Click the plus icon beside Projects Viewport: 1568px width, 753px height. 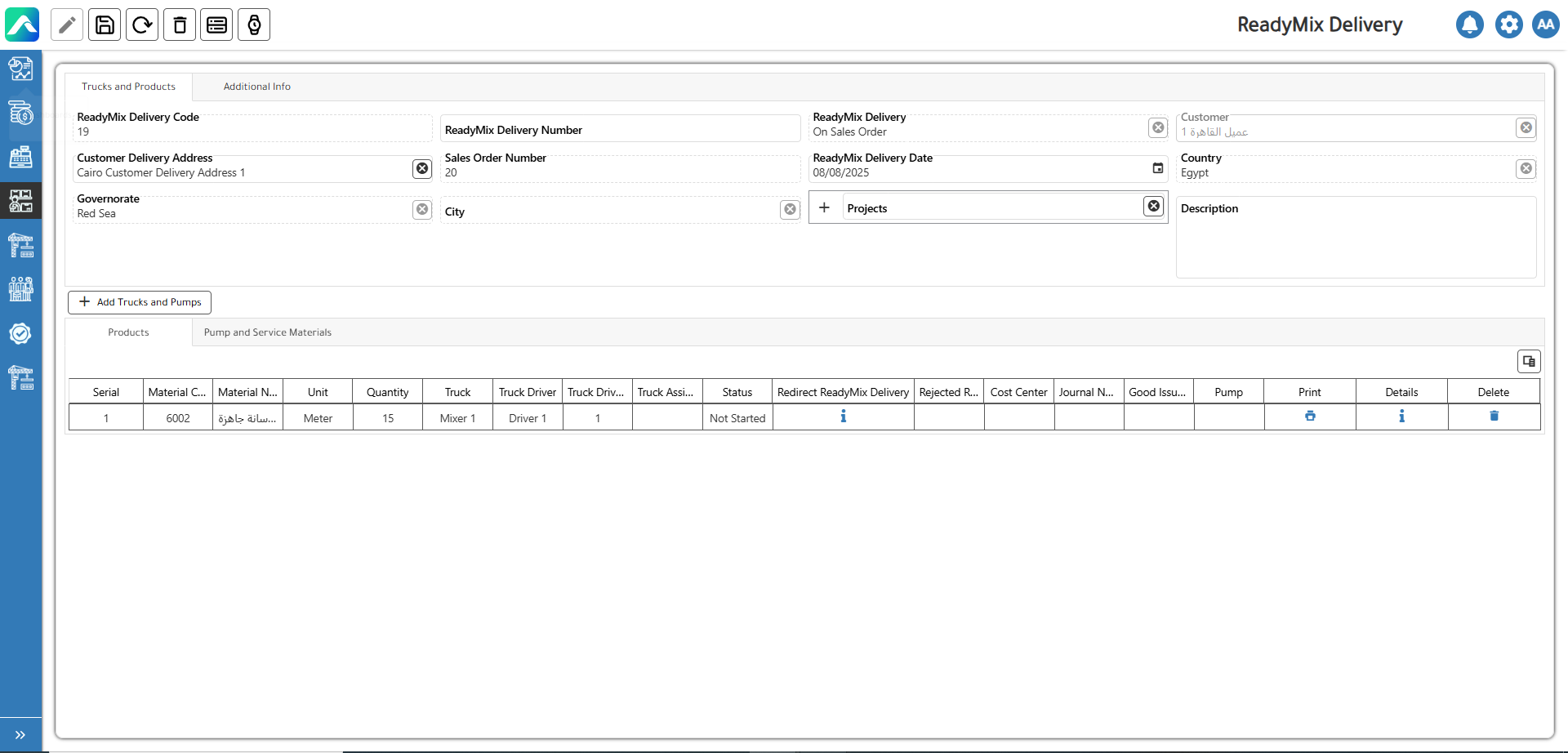pyautogui.click(x=824, y=207)
